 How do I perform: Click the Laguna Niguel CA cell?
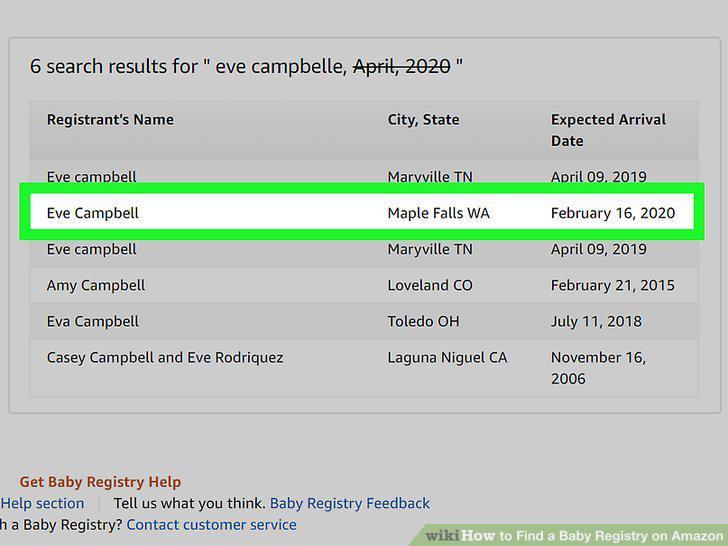click(x=447, y=358)
